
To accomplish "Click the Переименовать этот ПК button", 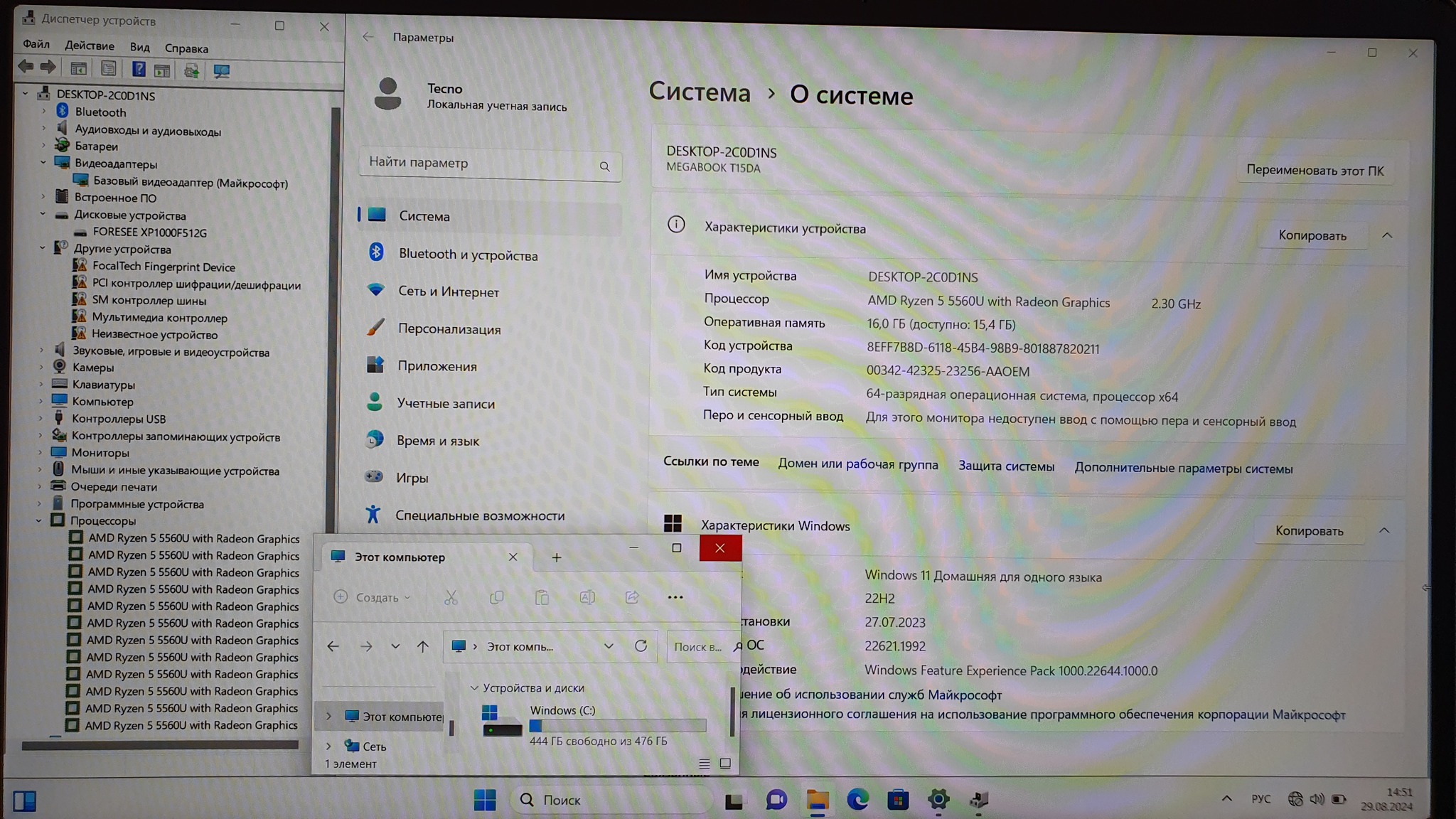I will pos(1314,171).
